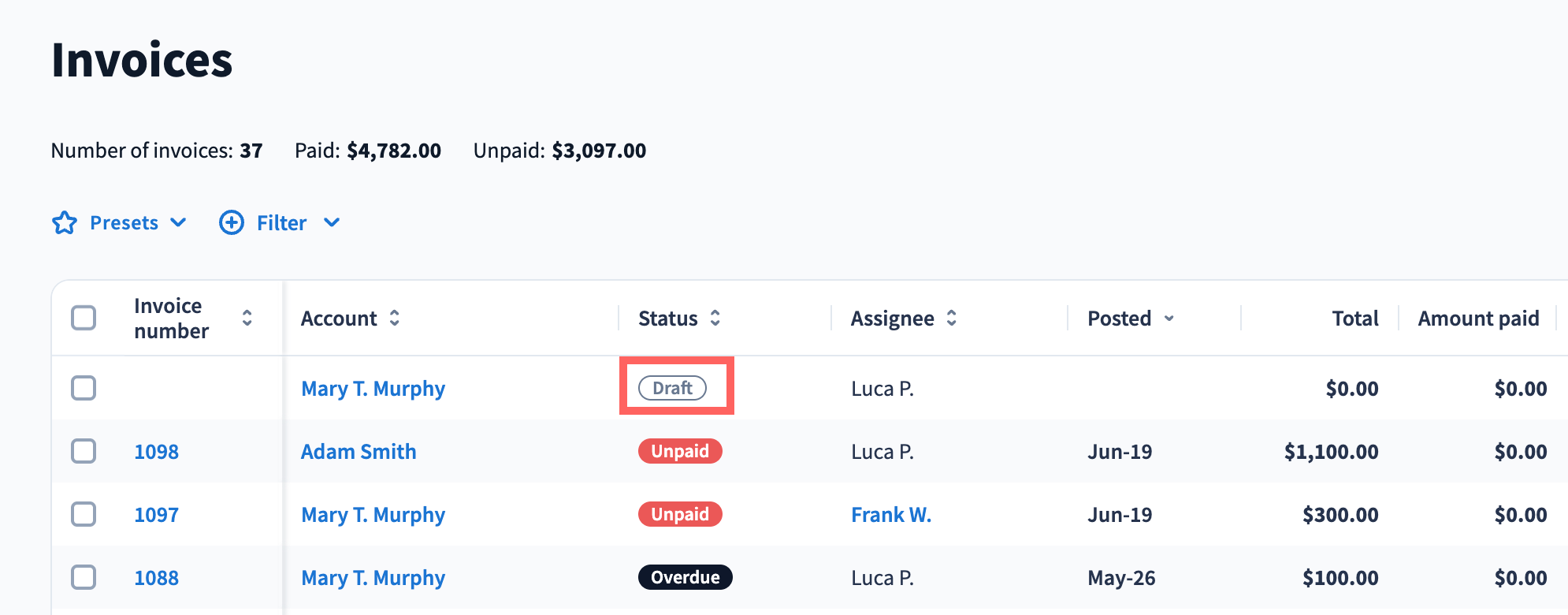
Task: Expand the Presets dropdown chevron
Action: tap(179, 222)
